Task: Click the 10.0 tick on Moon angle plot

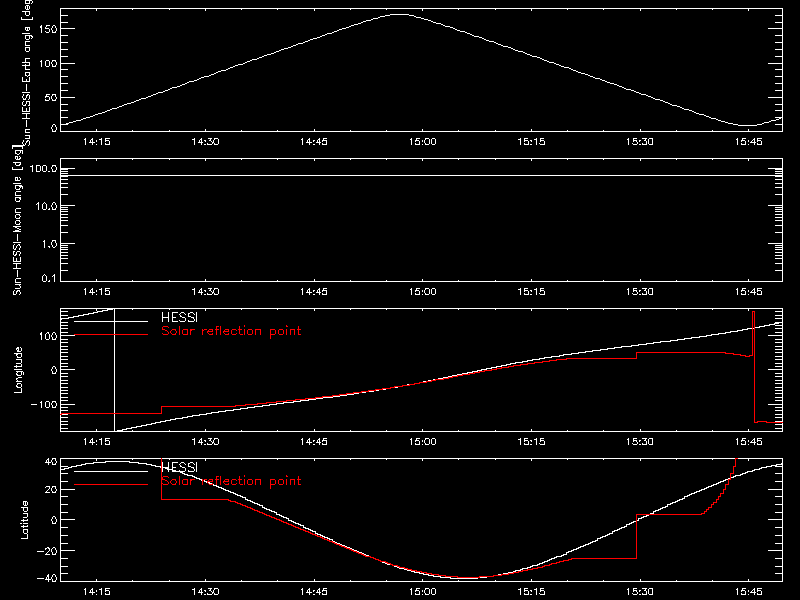Action: 46,206
